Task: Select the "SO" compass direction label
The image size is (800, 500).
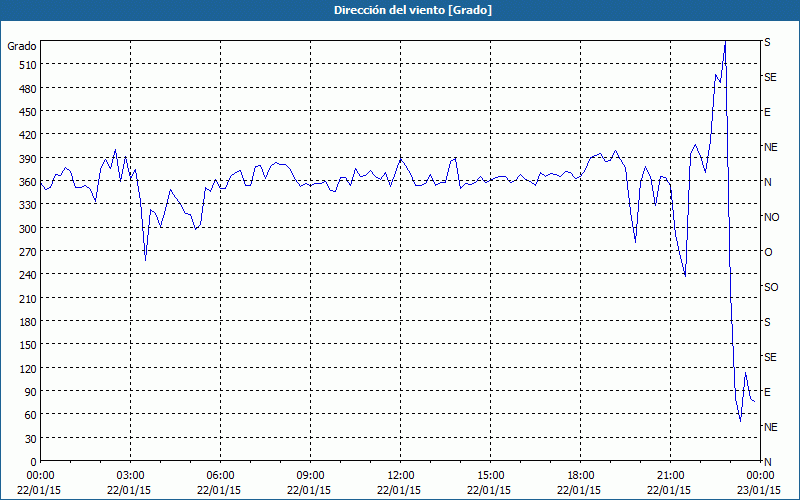Action: tap(771, 287)
